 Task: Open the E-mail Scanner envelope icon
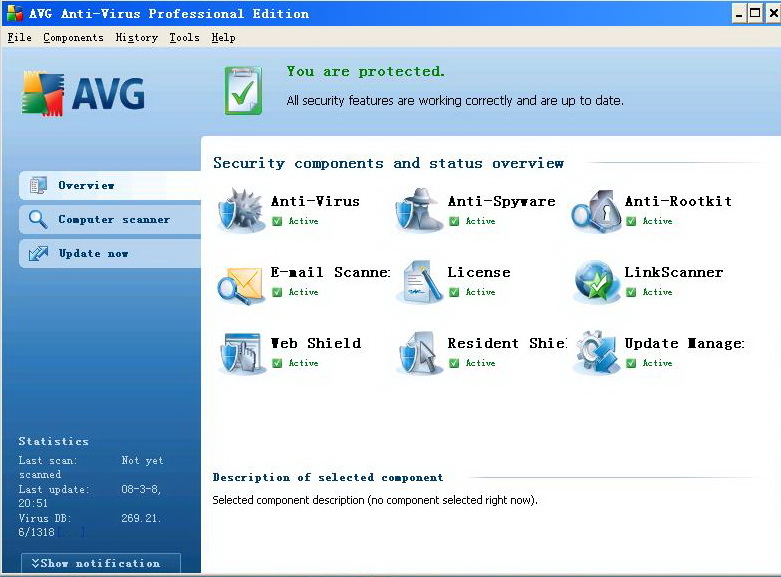point(240,285)
